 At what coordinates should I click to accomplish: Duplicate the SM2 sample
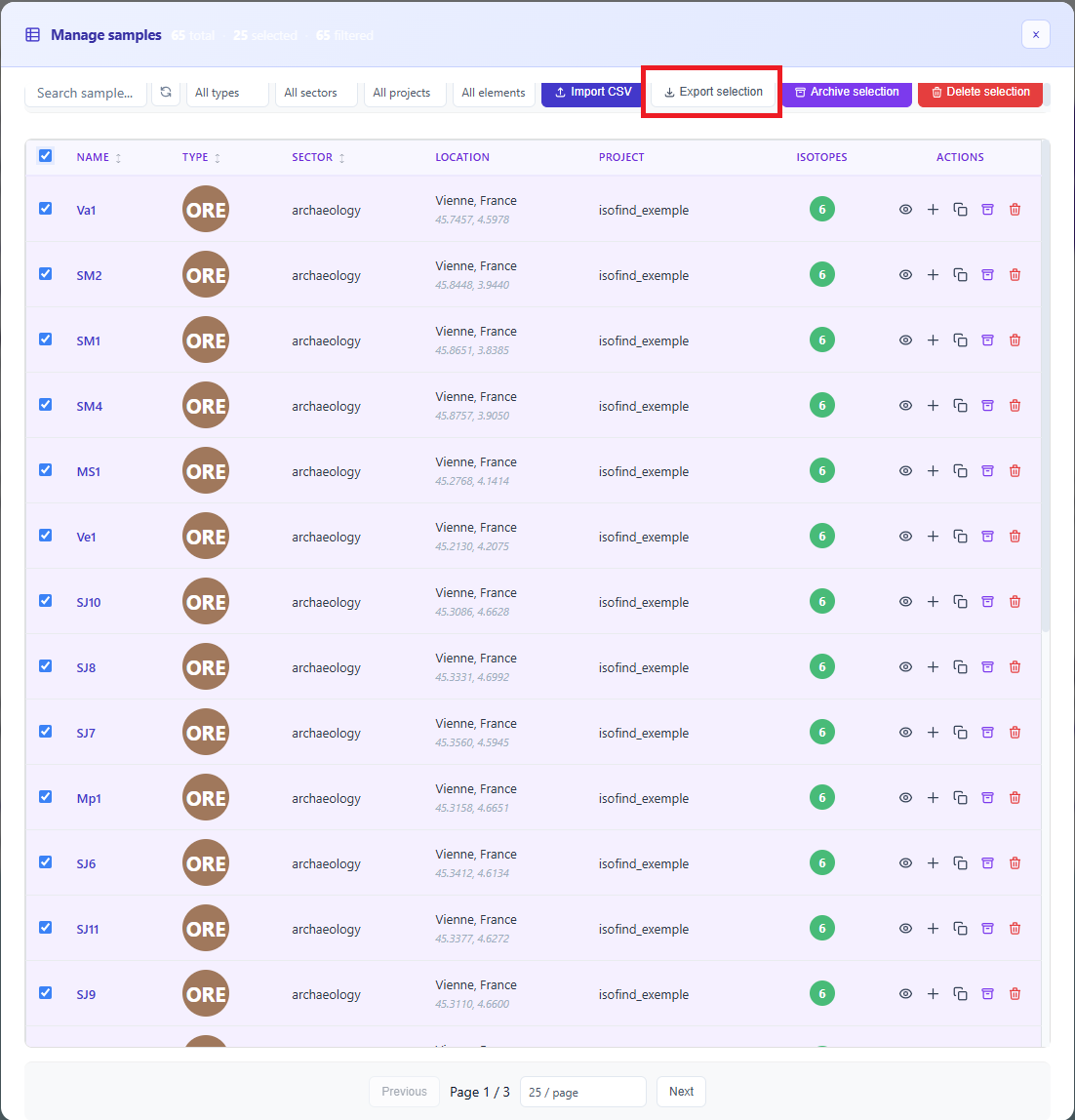tap(960, 274)
